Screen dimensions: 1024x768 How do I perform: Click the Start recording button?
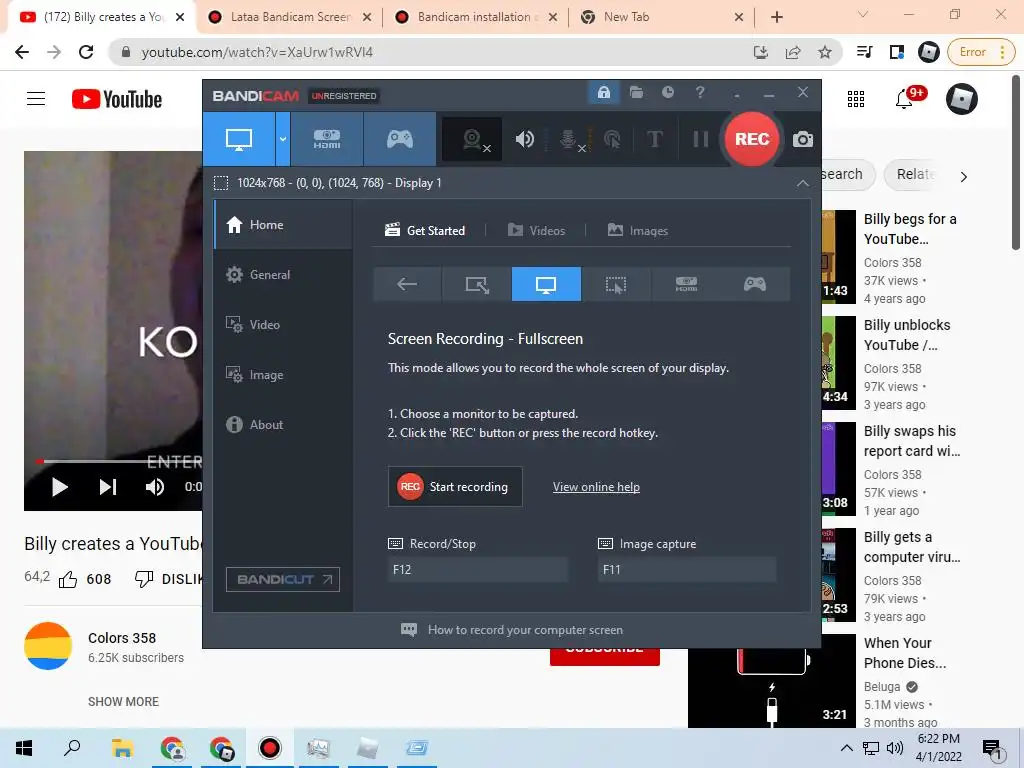coord(455,487)
